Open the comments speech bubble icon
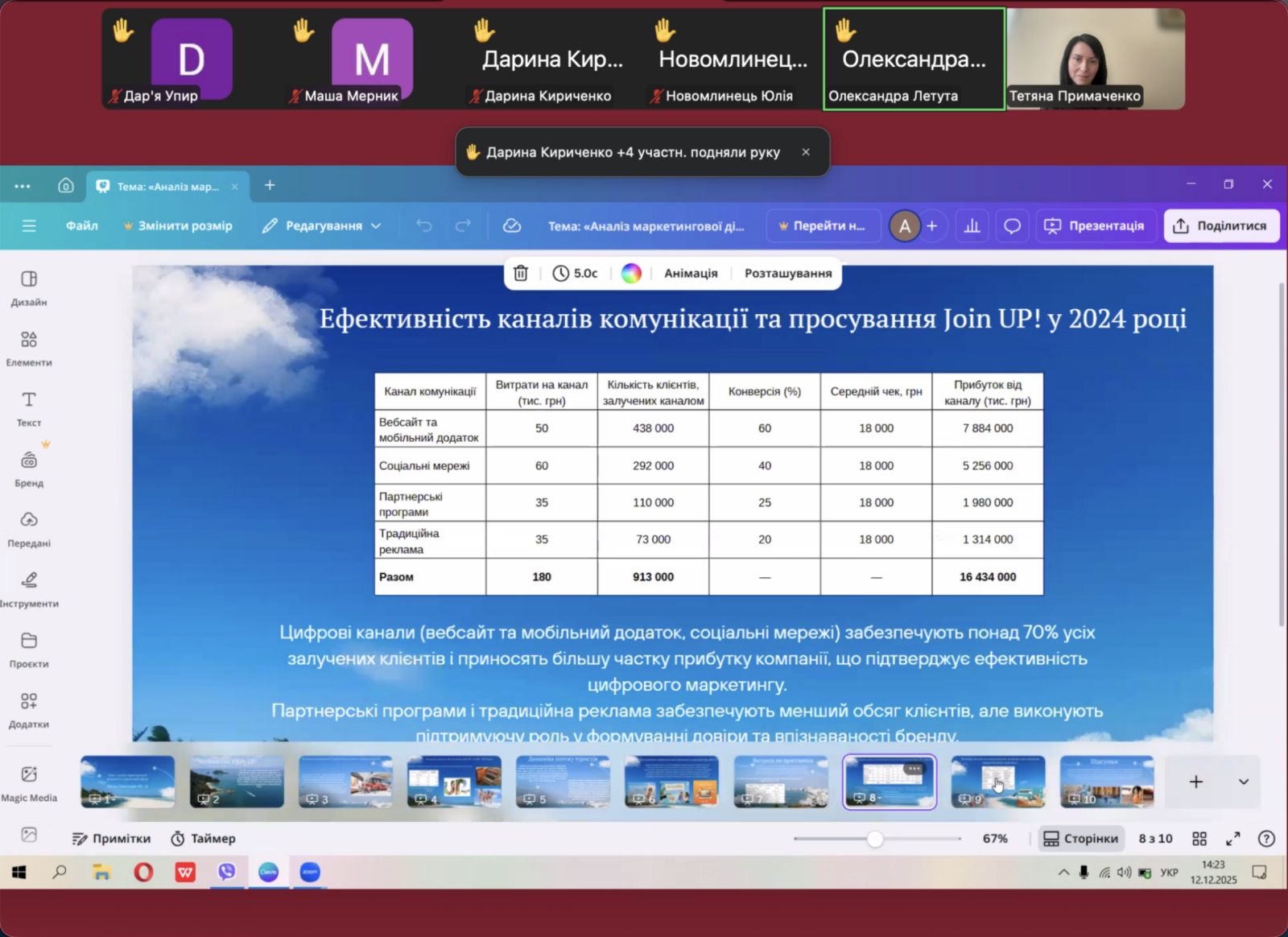The width and height of the screenshot is (1288, 937). point(1012,226)
